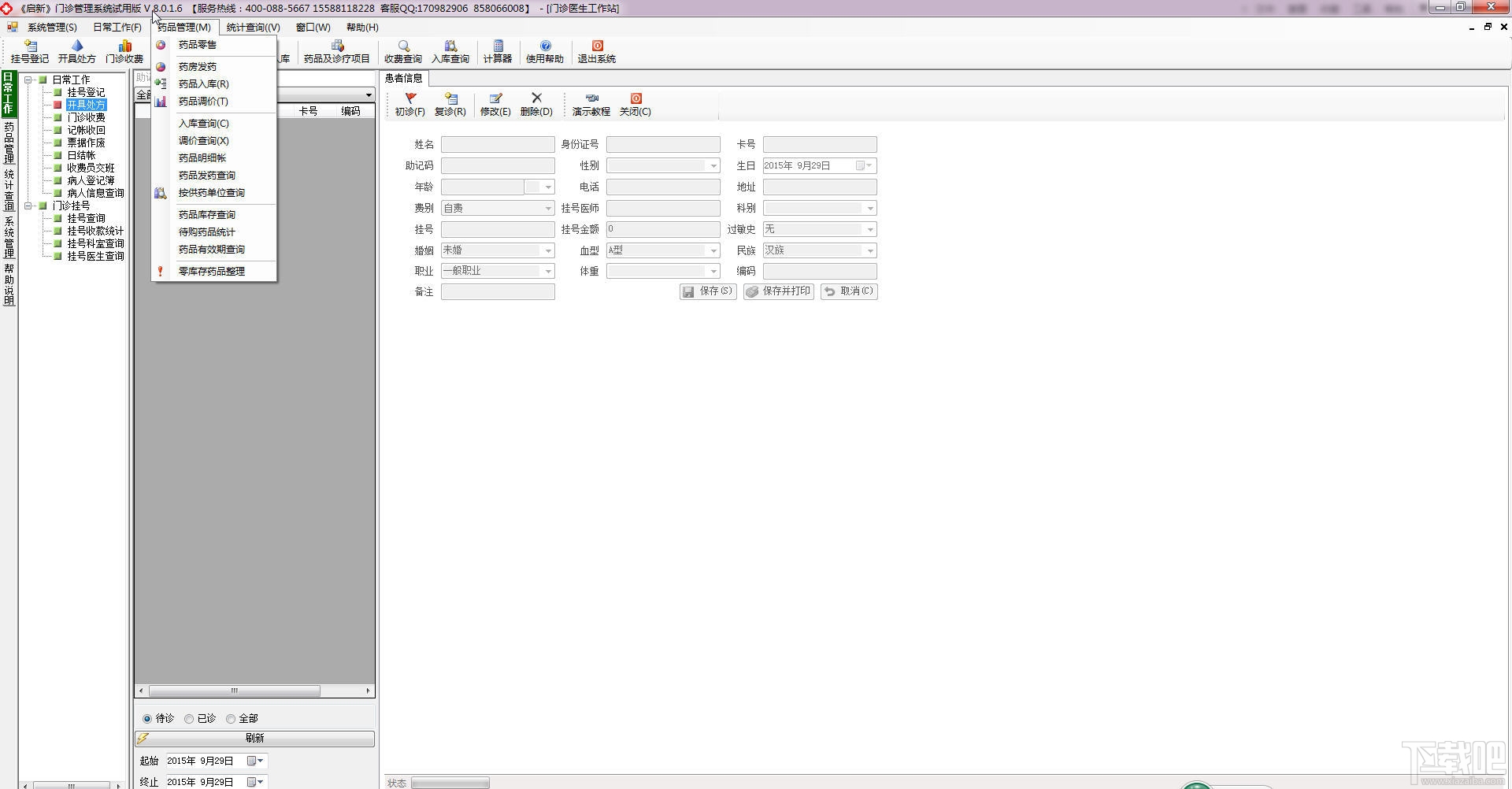Open the 挂号登记 toolbar icon
The height and width of the screenshot is (789, 1512).
coord(30,52)
